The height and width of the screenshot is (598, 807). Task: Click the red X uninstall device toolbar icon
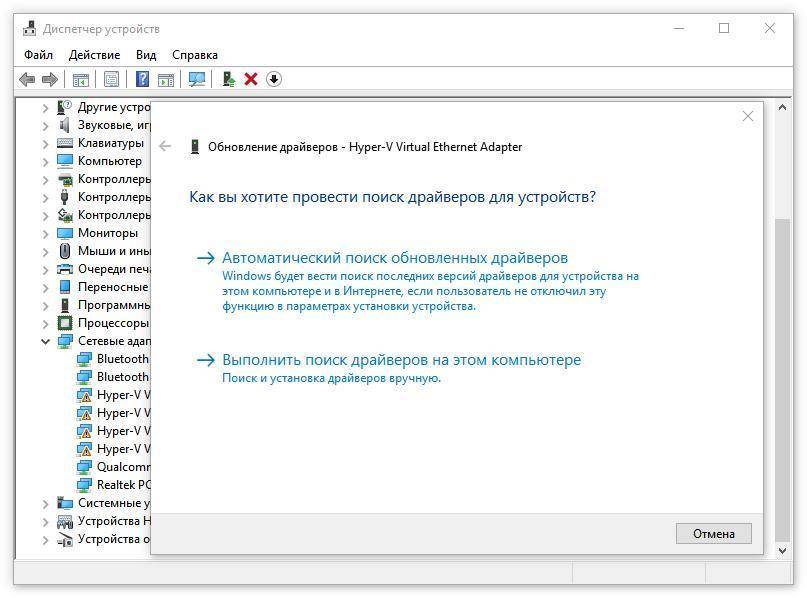pos(251,79)
